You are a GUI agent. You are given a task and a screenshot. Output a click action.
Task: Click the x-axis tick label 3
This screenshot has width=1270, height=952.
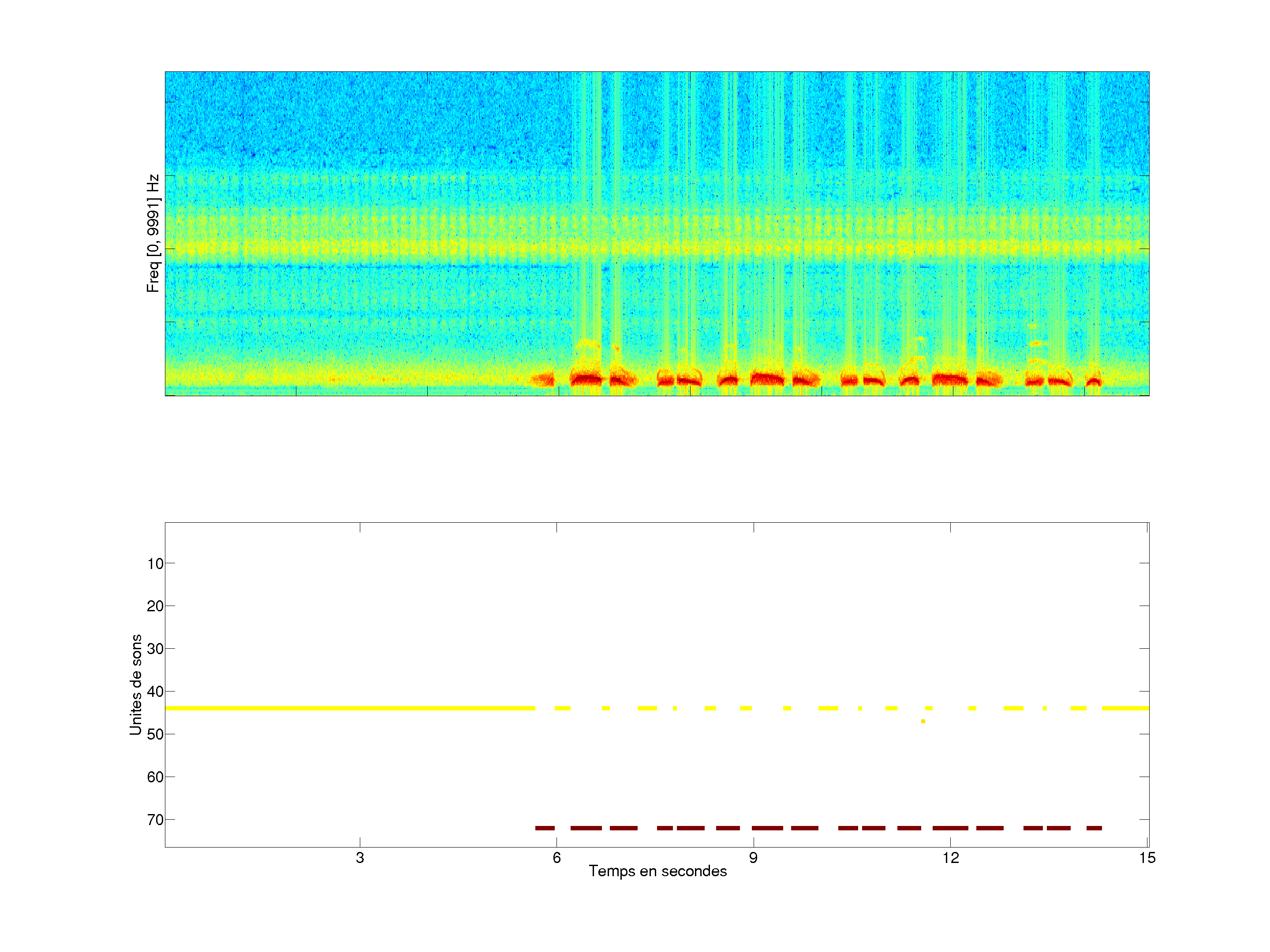pyautogui.click(x=359, y=858)
